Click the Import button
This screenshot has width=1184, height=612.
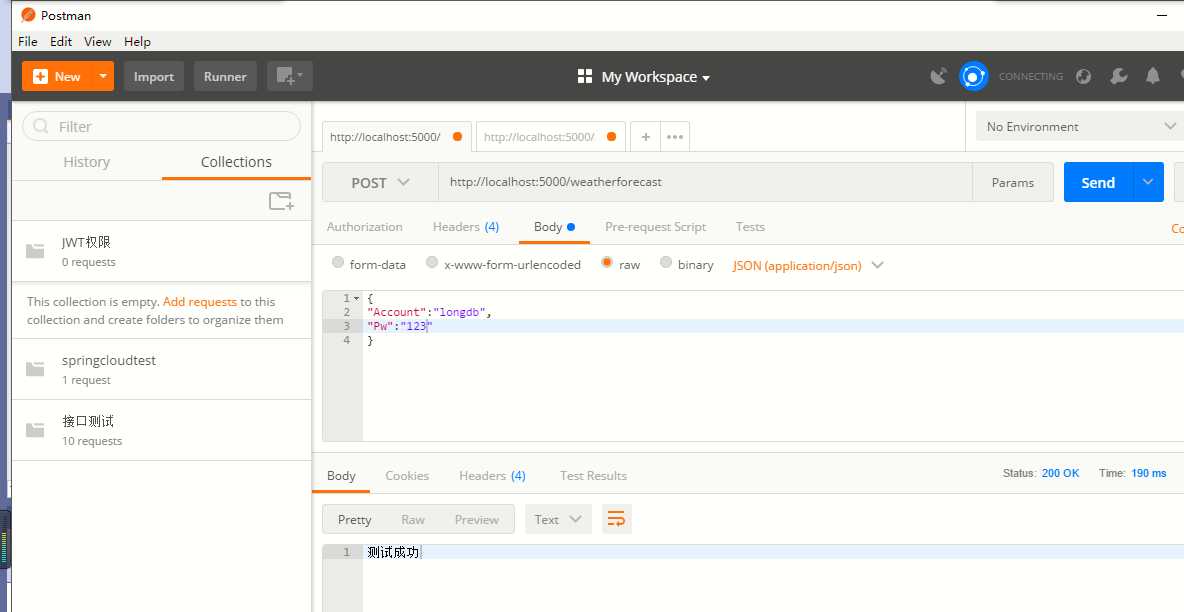(x=154, y=76)
